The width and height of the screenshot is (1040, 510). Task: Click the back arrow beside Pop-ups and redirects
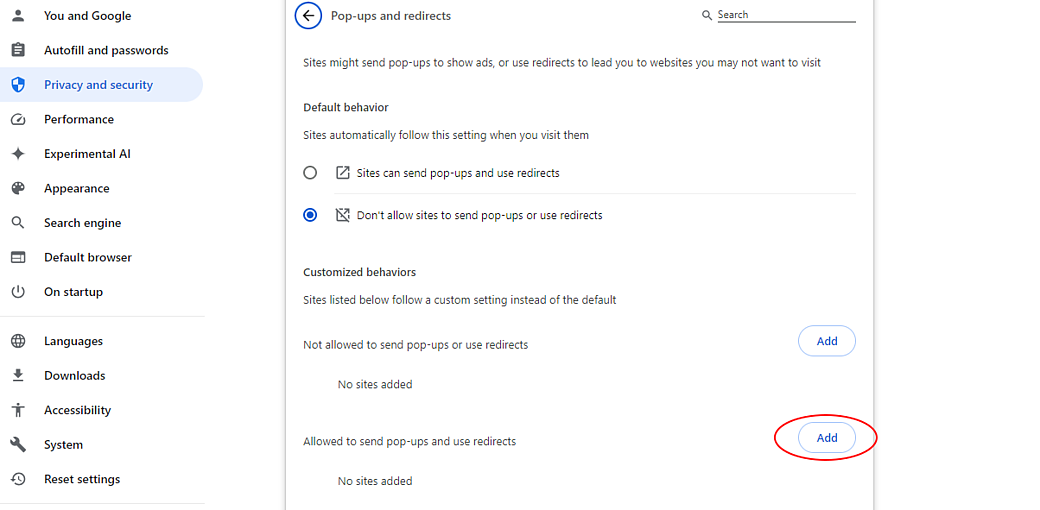tap(308, 16)
